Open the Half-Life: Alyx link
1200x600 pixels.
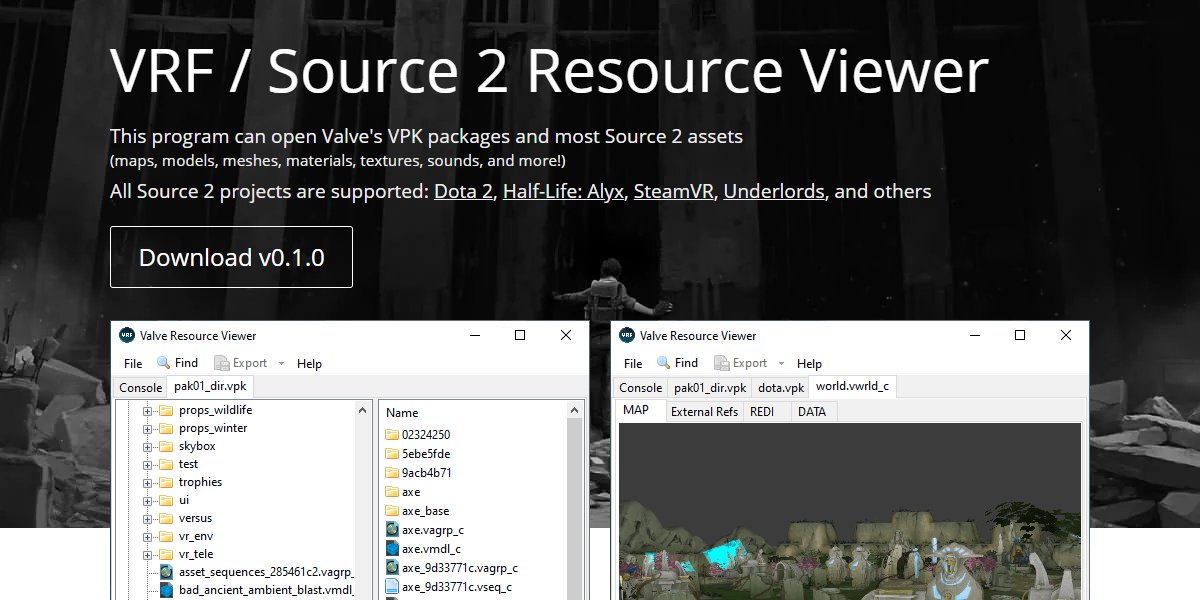[x=564, y=191]
